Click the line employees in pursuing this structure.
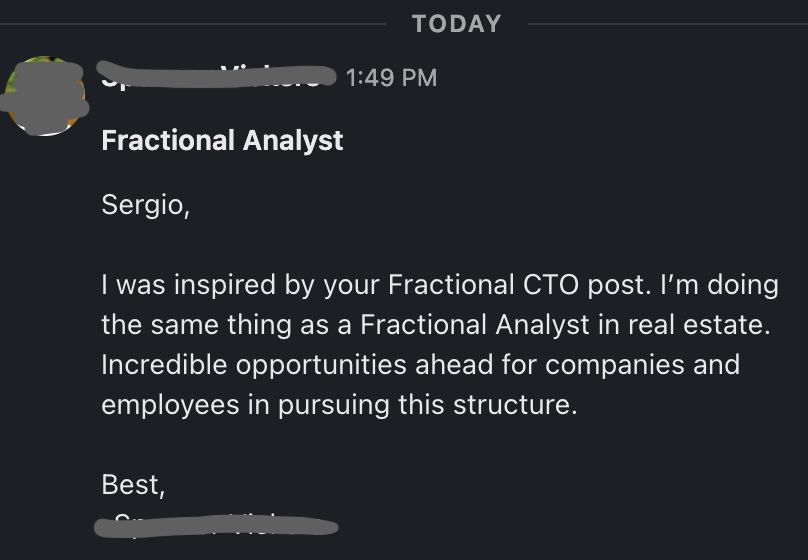The height and width of the screenshot is (560, 808). [339, 405]
